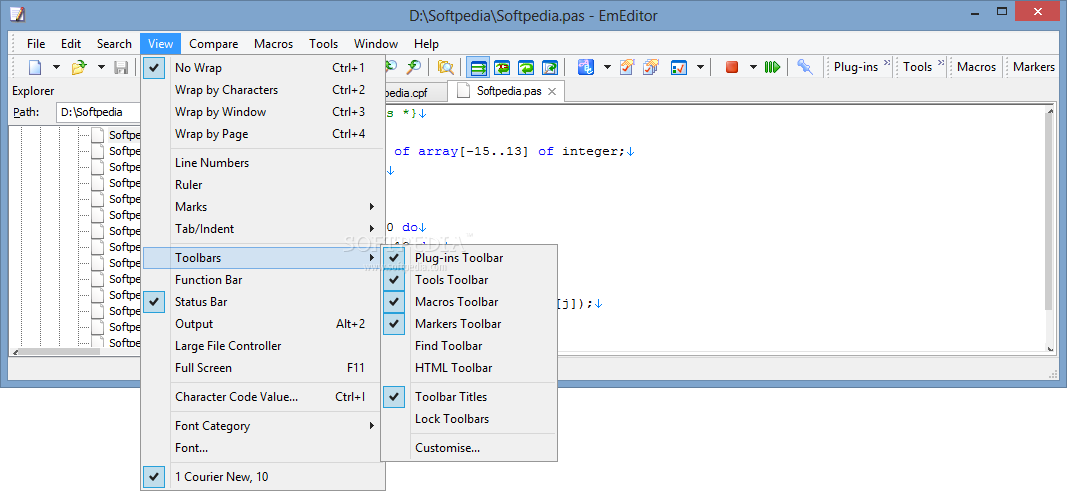
Task: Select Wrap by Page menu item
Action: pyautogui.click(x=263, y=134)
